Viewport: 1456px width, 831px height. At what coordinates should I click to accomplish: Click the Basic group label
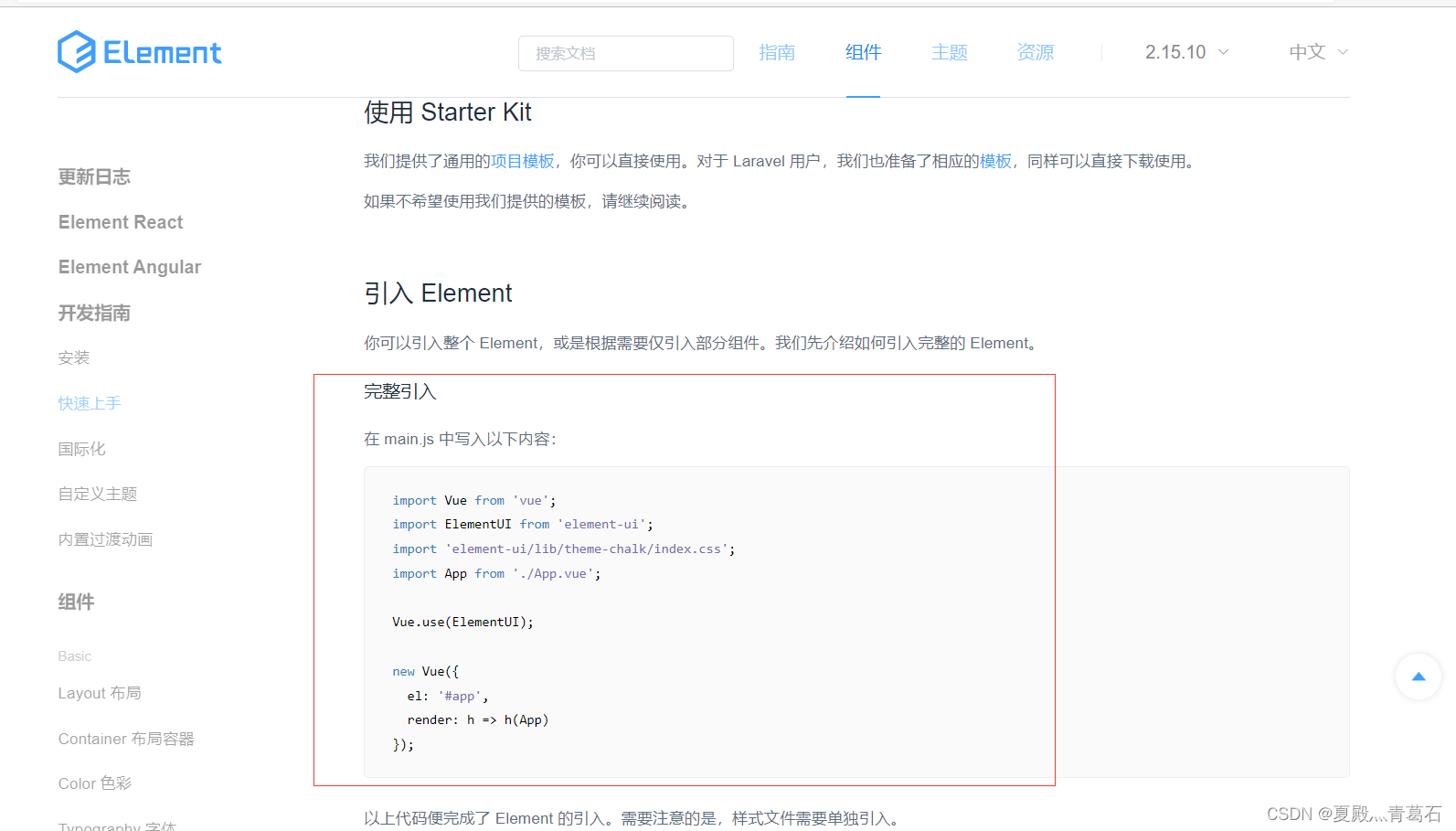click(75, 656)
